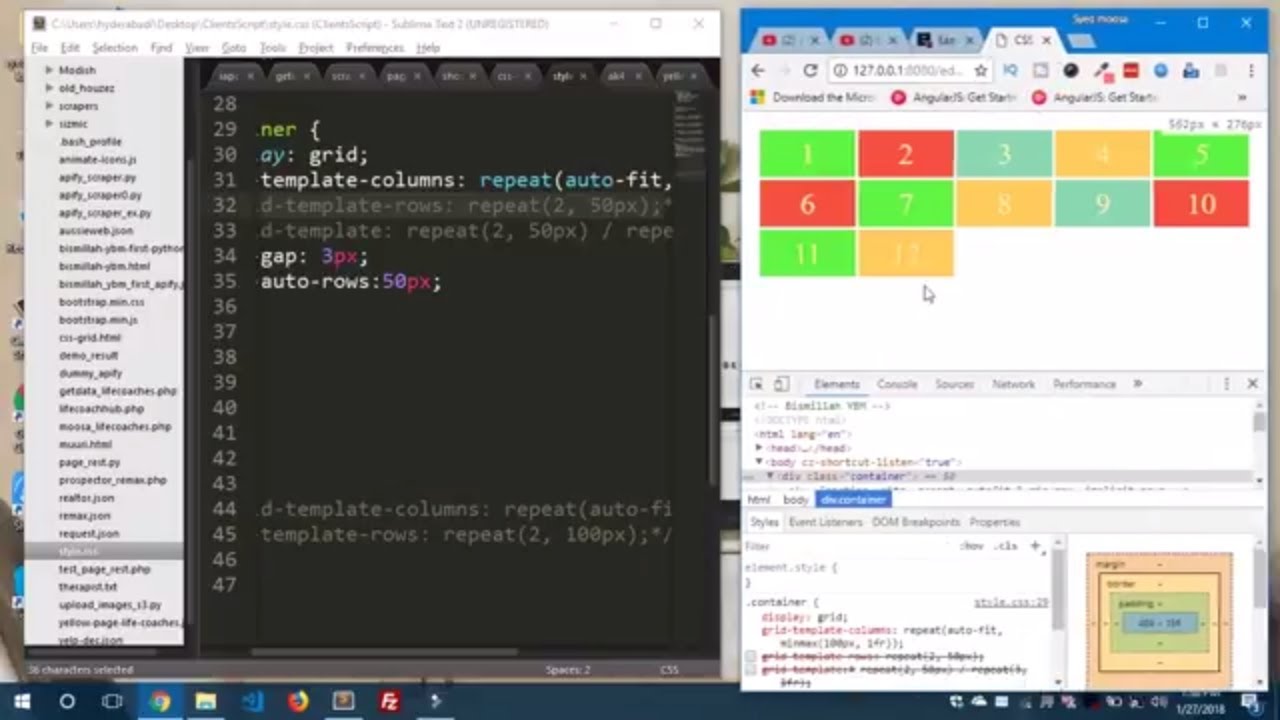The height and width of the screenshot is (720, 1280).
Task: Open Windows Start menu
Action: pyautogui.click(x=21, y=702)
